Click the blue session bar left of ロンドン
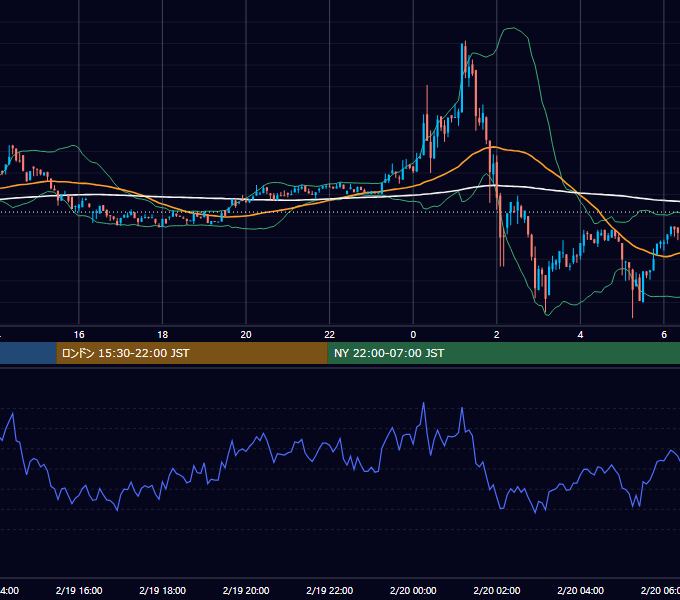The height and width of the screenshot is (600, 680). coord(28,353)
